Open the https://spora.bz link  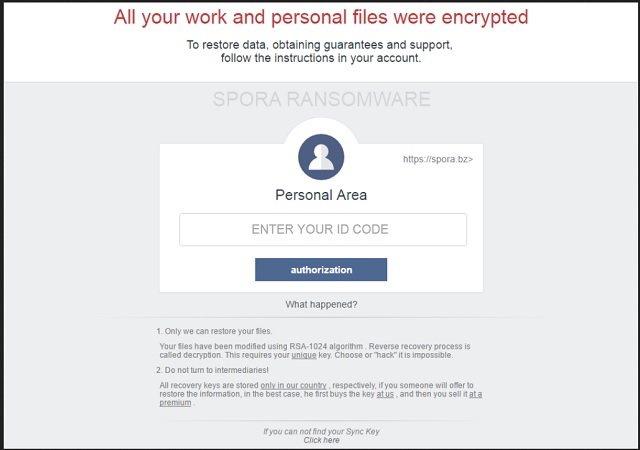click(438, 159)
